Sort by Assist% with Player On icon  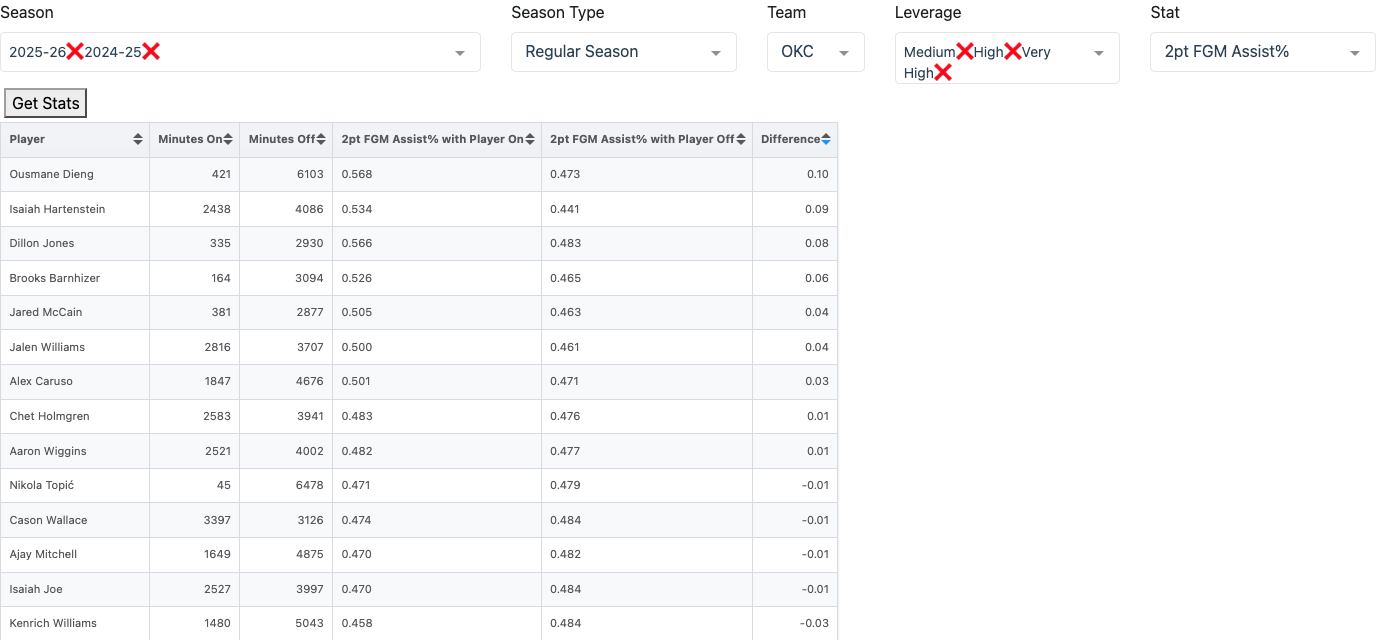tap(530, 140)
